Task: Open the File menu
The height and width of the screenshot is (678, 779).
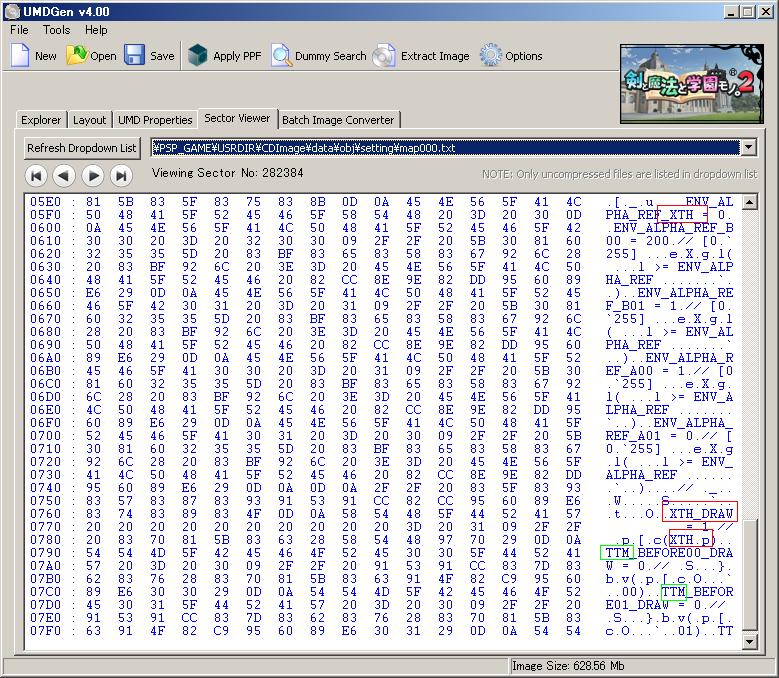Action: click(19, 30)
